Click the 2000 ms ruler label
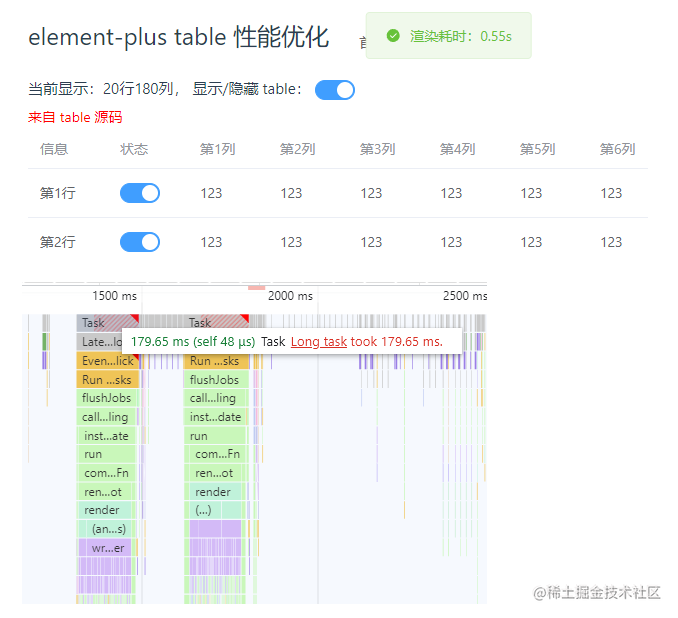Image resolution: width=678 pixels, height=618 pixels. coord(290,296)
